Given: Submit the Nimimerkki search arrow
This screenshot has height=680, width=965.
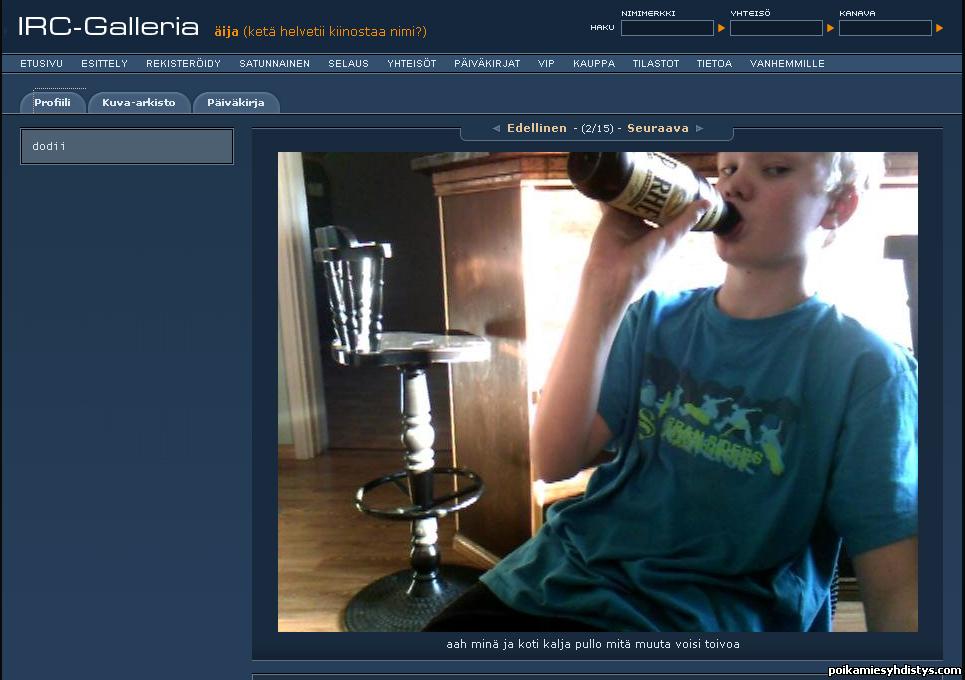Looking at the screenshot, I should pos(721,28).
